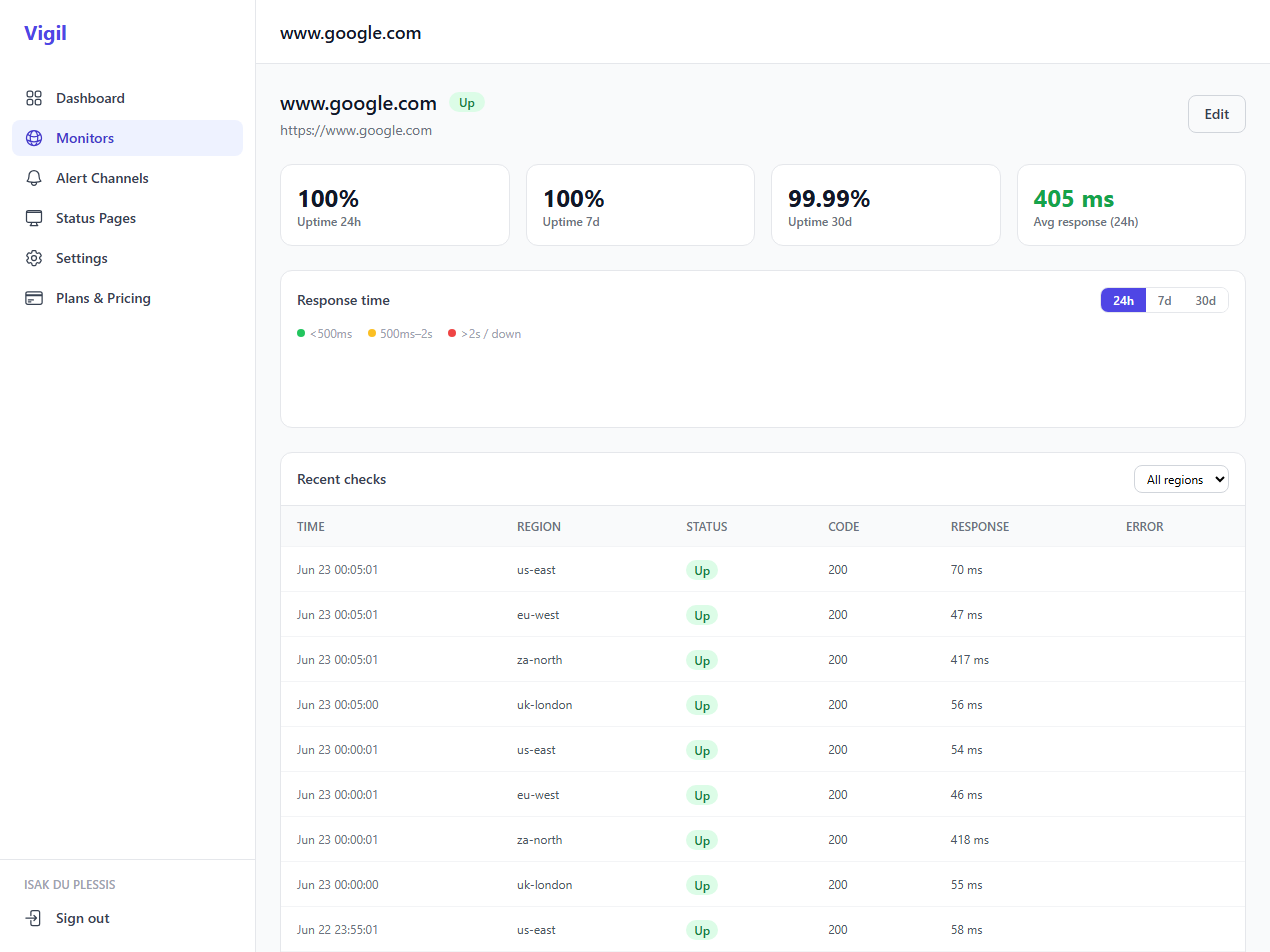Click the ISAK DU PLESSIS user name

pyautogui.click(x=70, y=884)
